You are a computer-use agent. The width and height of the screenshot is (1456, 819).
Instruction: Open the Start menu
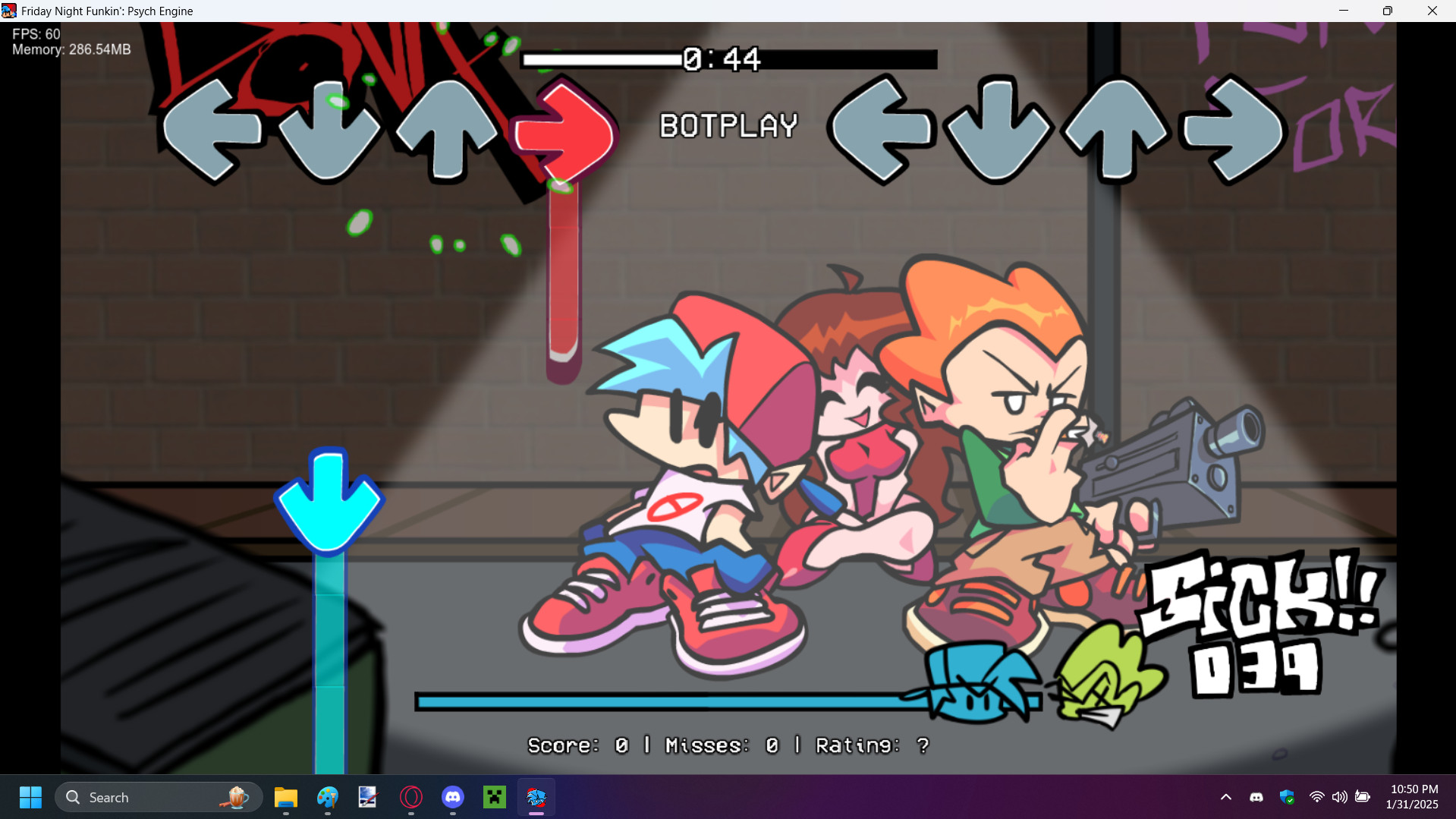click(x=30, y=797)
